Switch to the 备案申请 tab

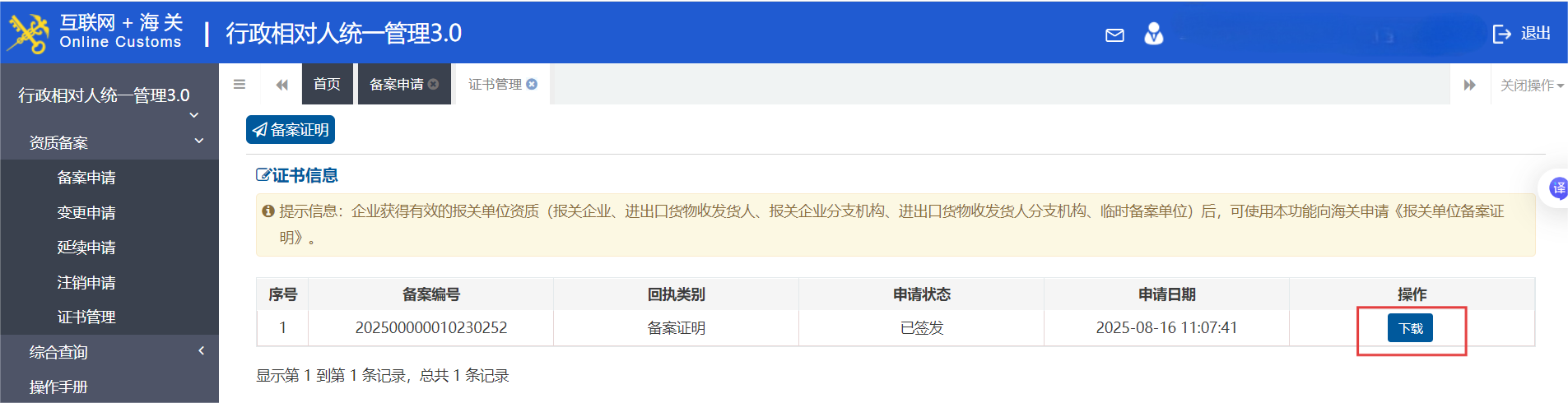click(396, 84)
